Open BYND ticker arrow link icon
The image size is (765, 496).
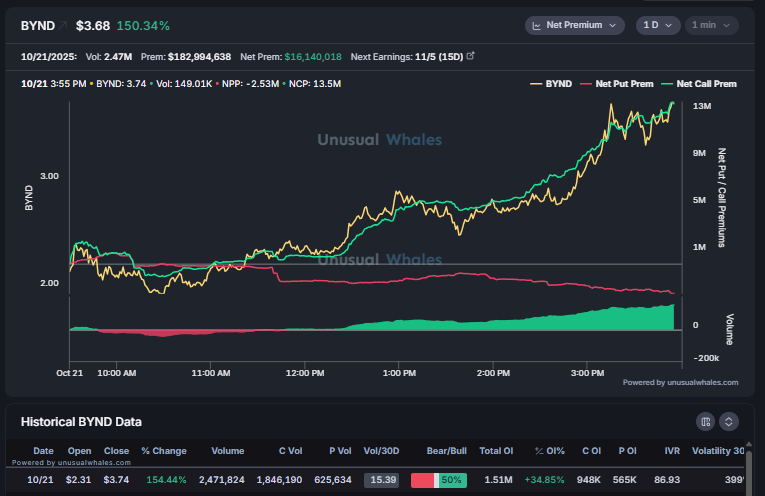(63, 25)
